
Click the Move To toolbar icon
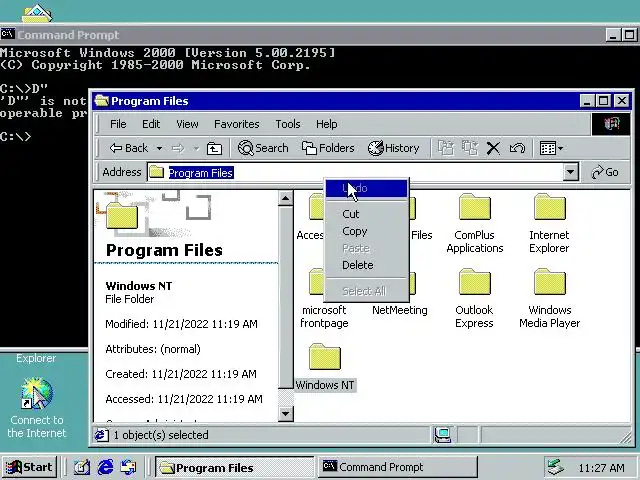(446, 148)
